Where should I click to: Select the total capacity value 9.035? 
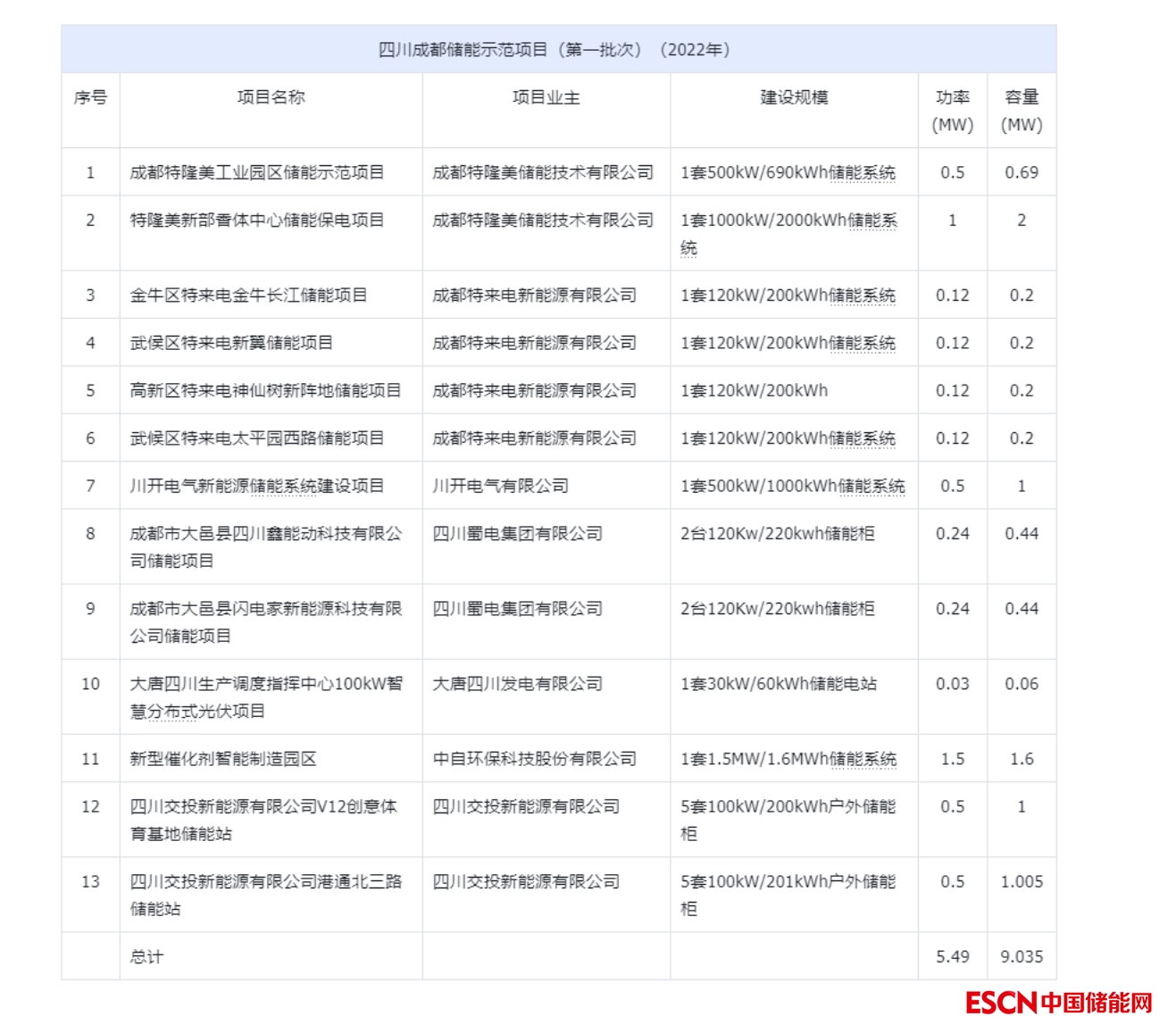coord(1022,957)
